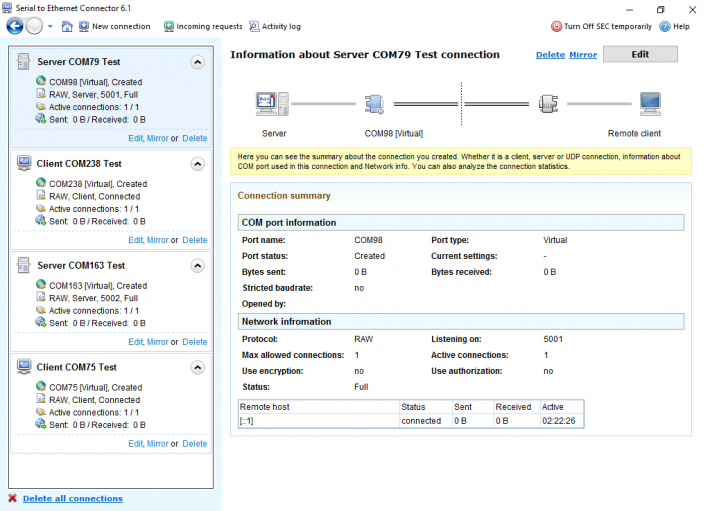Select the Server COM79 Test icon
The width and height of the screenshot is (710, 511).
[24, 62]
